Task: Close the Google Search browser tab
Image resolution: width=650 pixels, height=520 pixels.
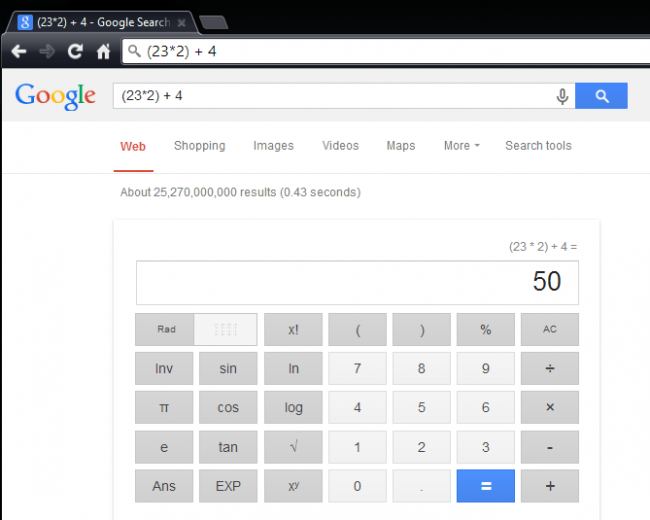Action: pyautogui.click(x=181, y=23)
